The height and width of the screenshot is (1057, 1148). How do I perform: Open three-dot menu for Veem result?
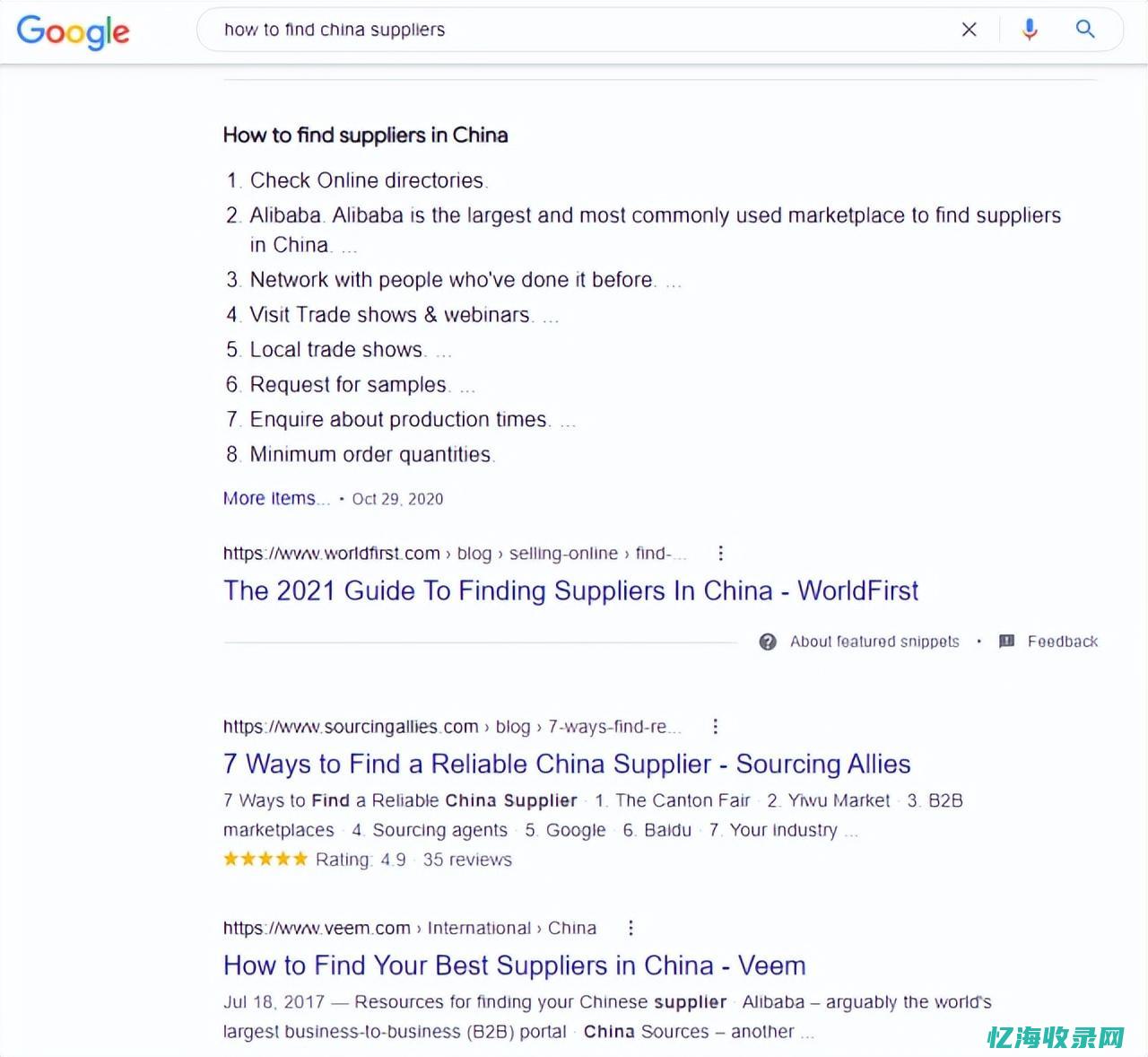click(x=631, y=928)
